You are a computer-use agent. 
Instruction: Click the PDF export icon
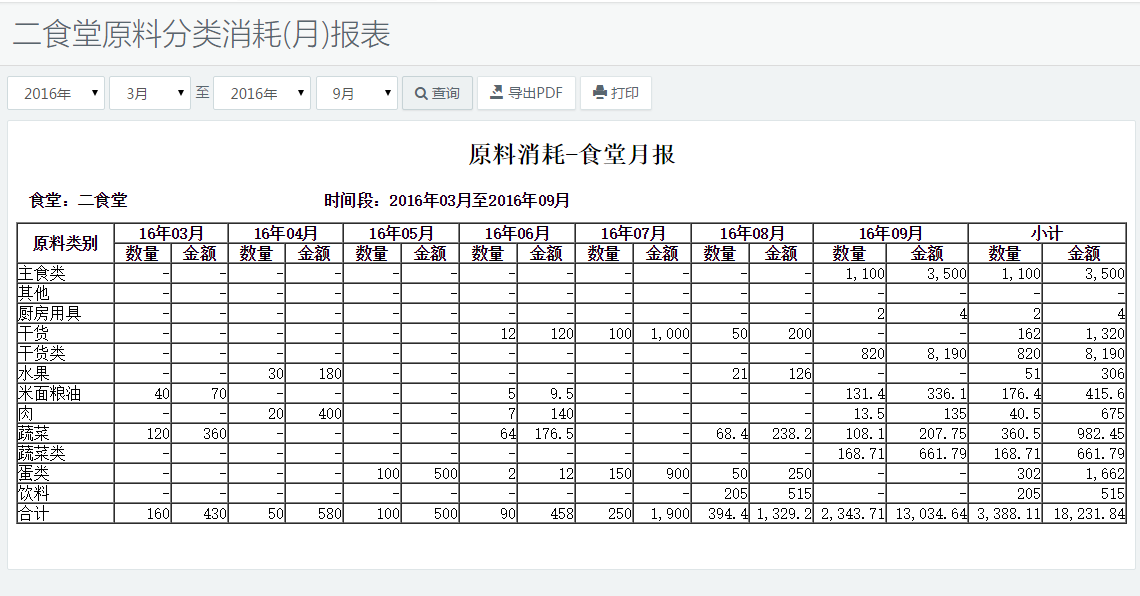tap(496, 93)
